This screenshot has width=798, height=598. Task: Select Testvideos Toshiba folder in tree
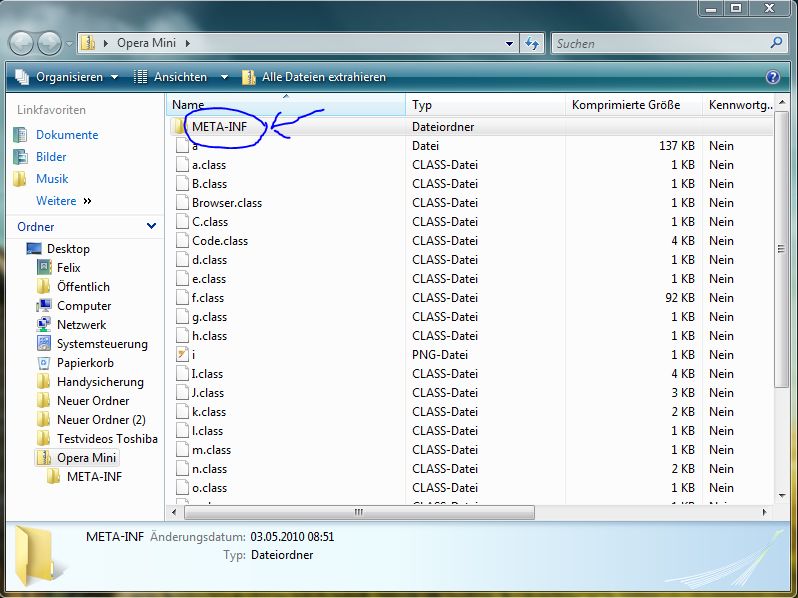(107, 439)
